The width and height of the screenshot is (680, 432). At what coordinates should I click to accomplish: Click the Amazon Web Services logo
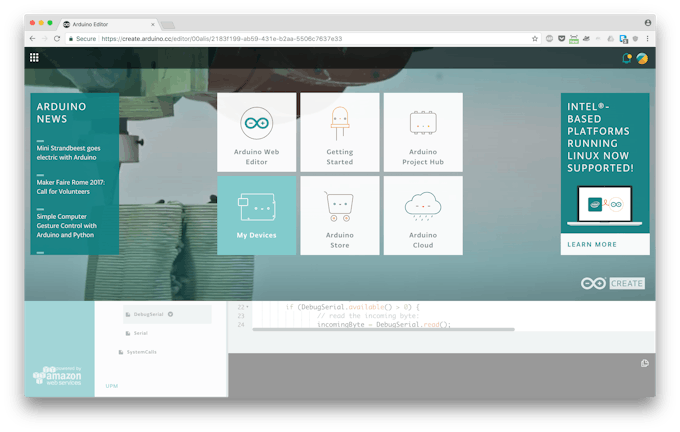point(57,376)
